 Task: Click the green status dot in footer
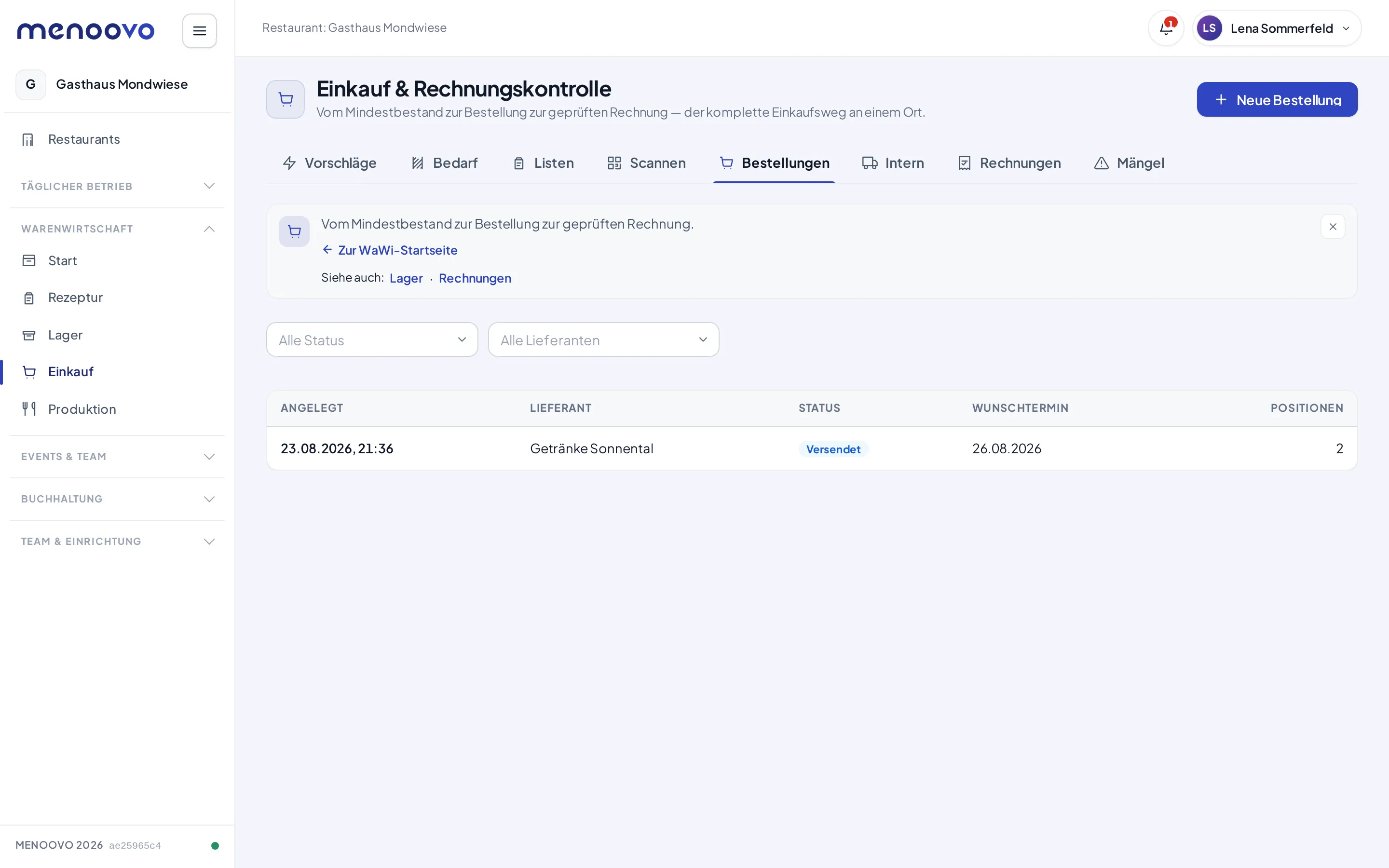pyautogui.click(x=215, y=845)
